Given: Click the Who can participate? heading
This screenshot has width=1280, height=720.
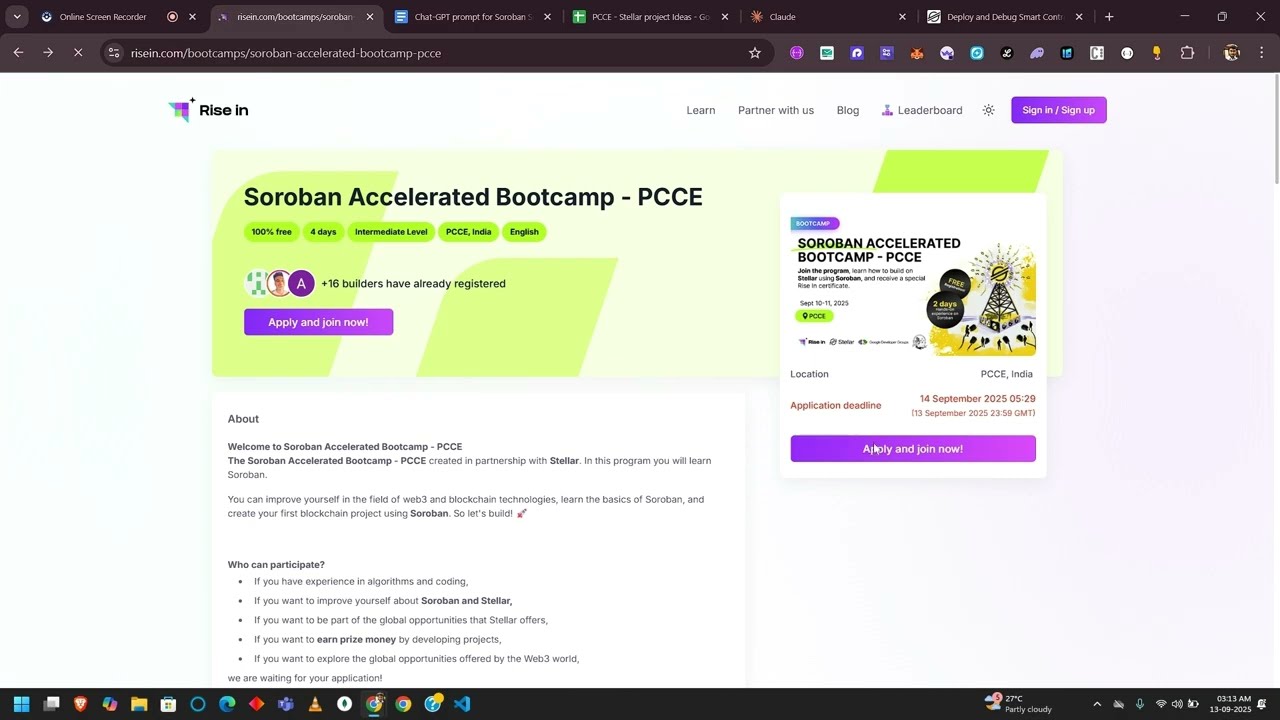Looking at the screenshot, I should pyautogui.click(x=276, y=565).
